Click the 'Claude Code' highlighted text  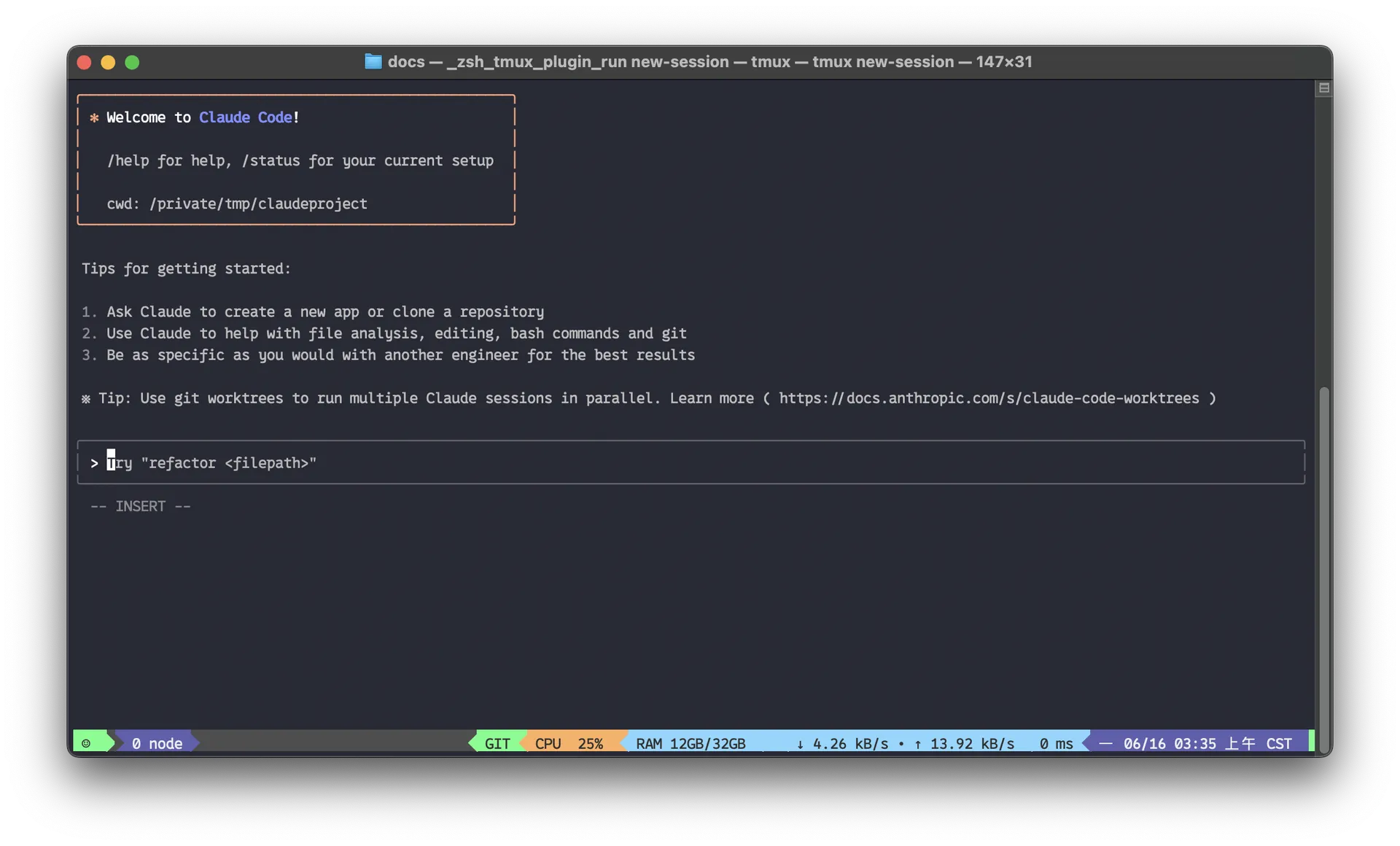[245, 117]
